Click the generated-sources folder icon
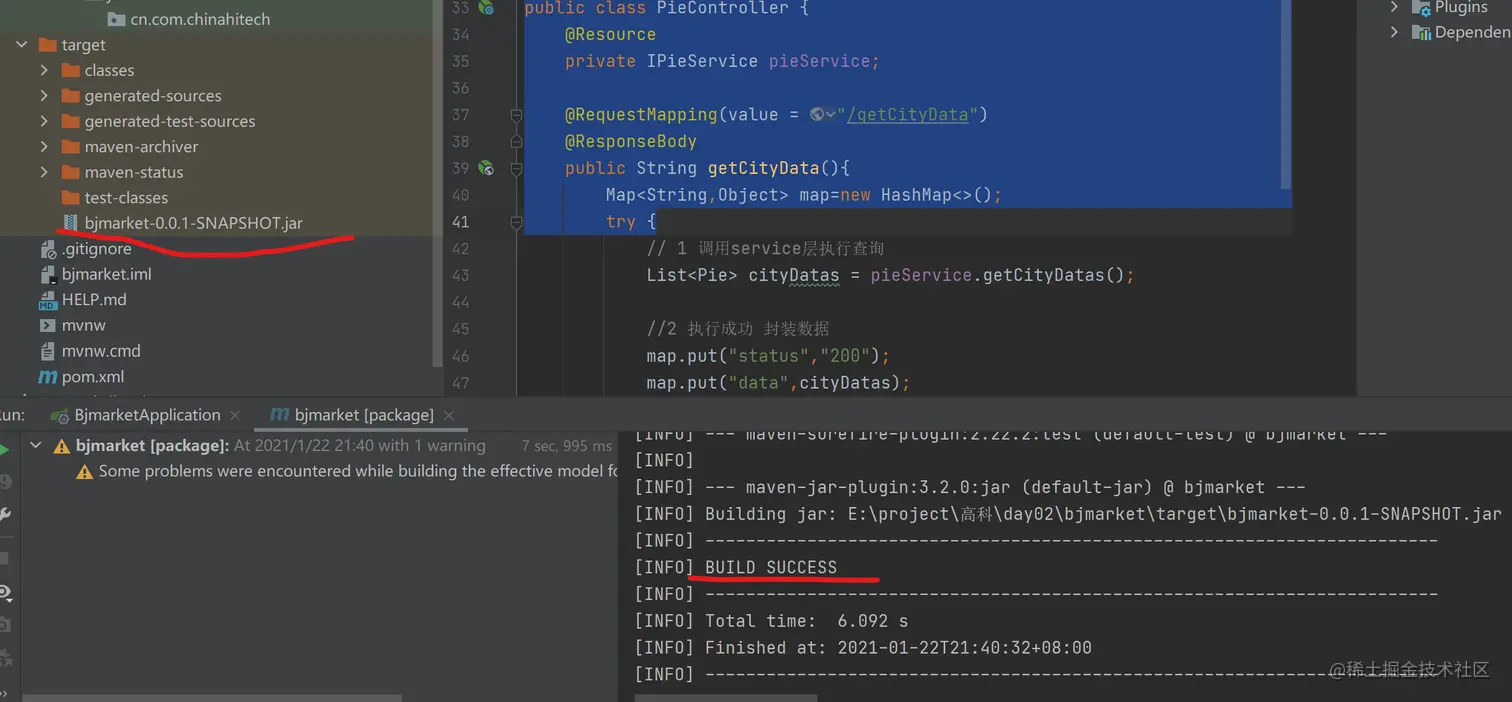1512x702 pixels. coord(70,96)
